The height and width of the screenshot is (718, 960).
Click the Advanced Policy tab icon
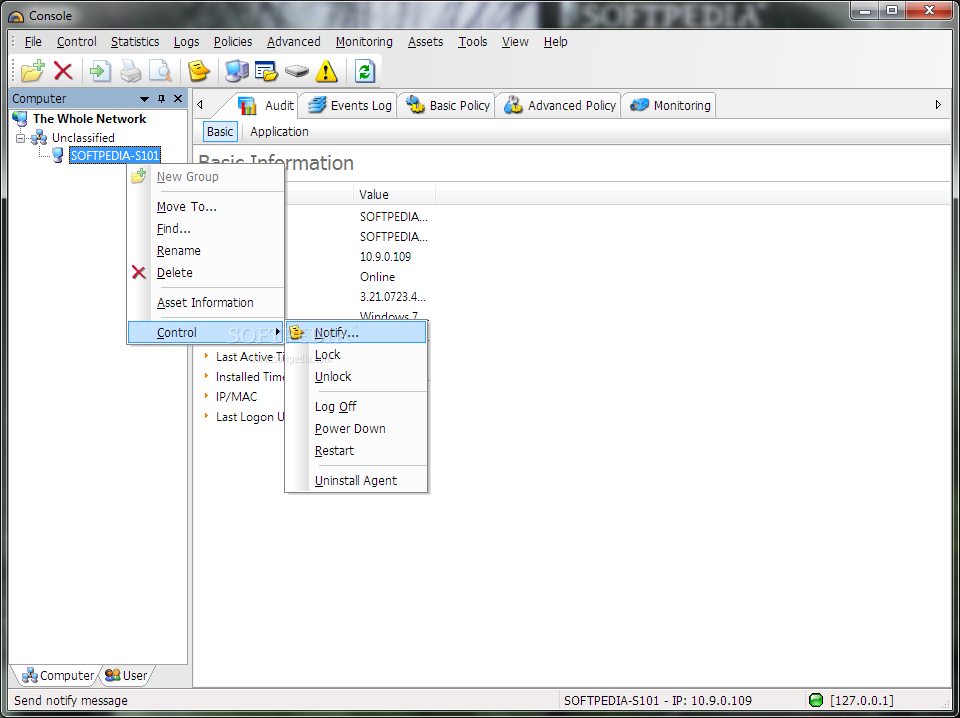(513, 105)
